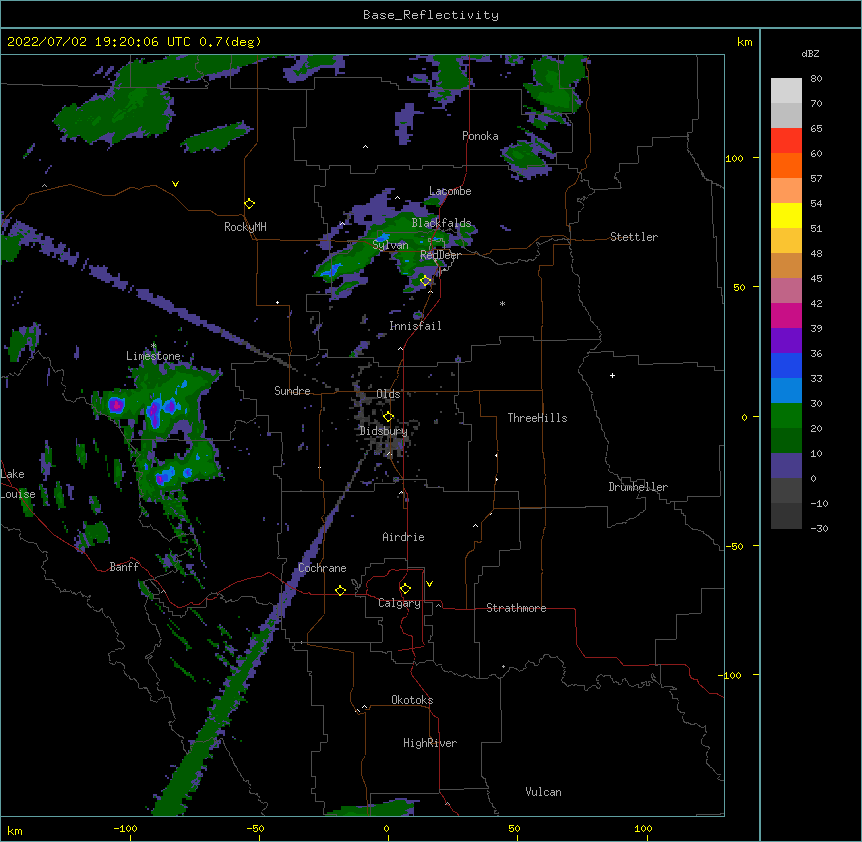Click the ThreeHills city label
Viewport: 862px width, 842px height.
537,418
